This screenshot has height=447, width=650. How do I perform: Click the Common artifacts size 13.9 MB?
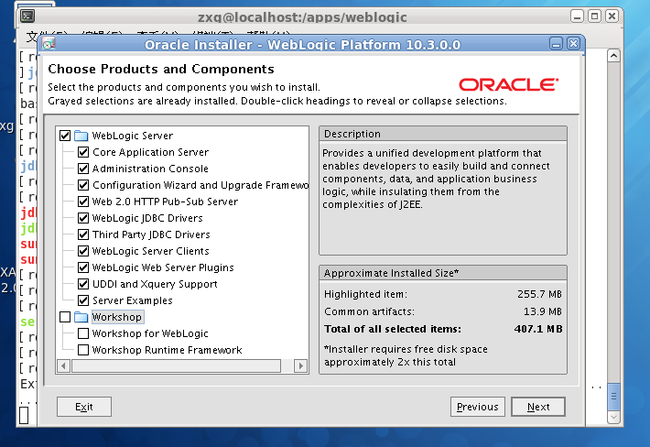coord(542,311)
